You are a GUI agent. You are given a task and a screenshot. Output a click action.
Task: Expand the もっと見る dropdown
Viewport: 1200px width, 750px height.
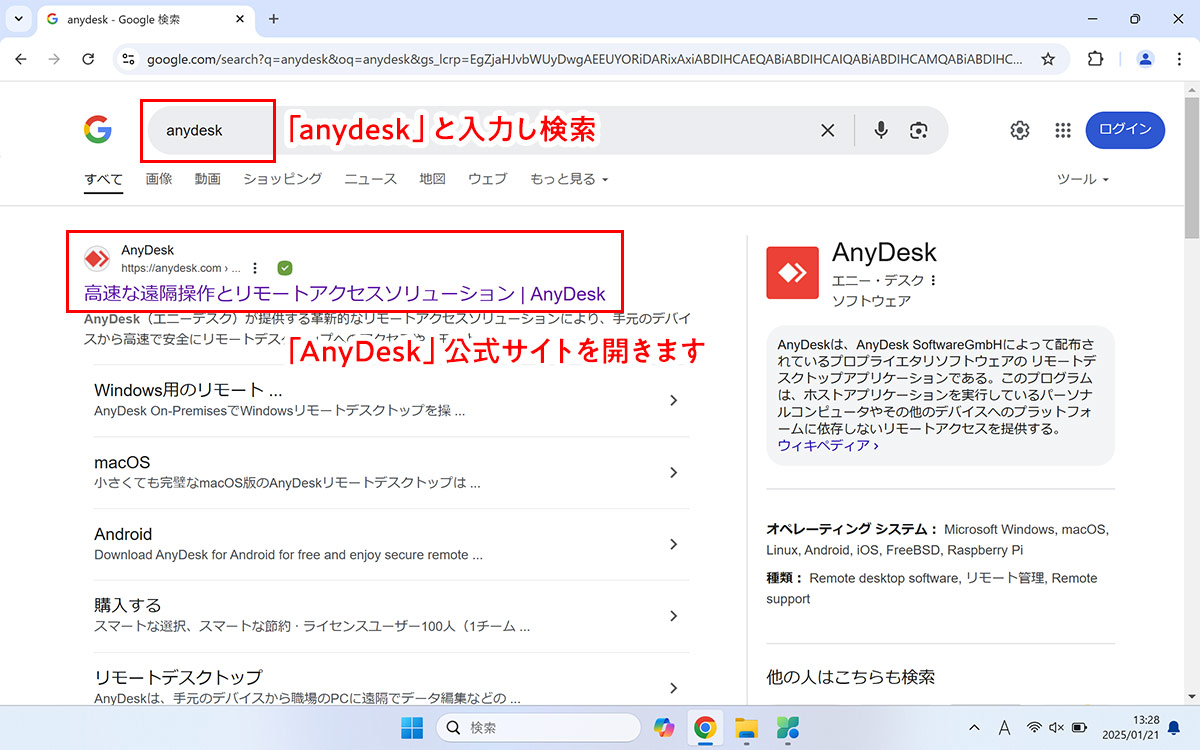(x=569, y=179)
